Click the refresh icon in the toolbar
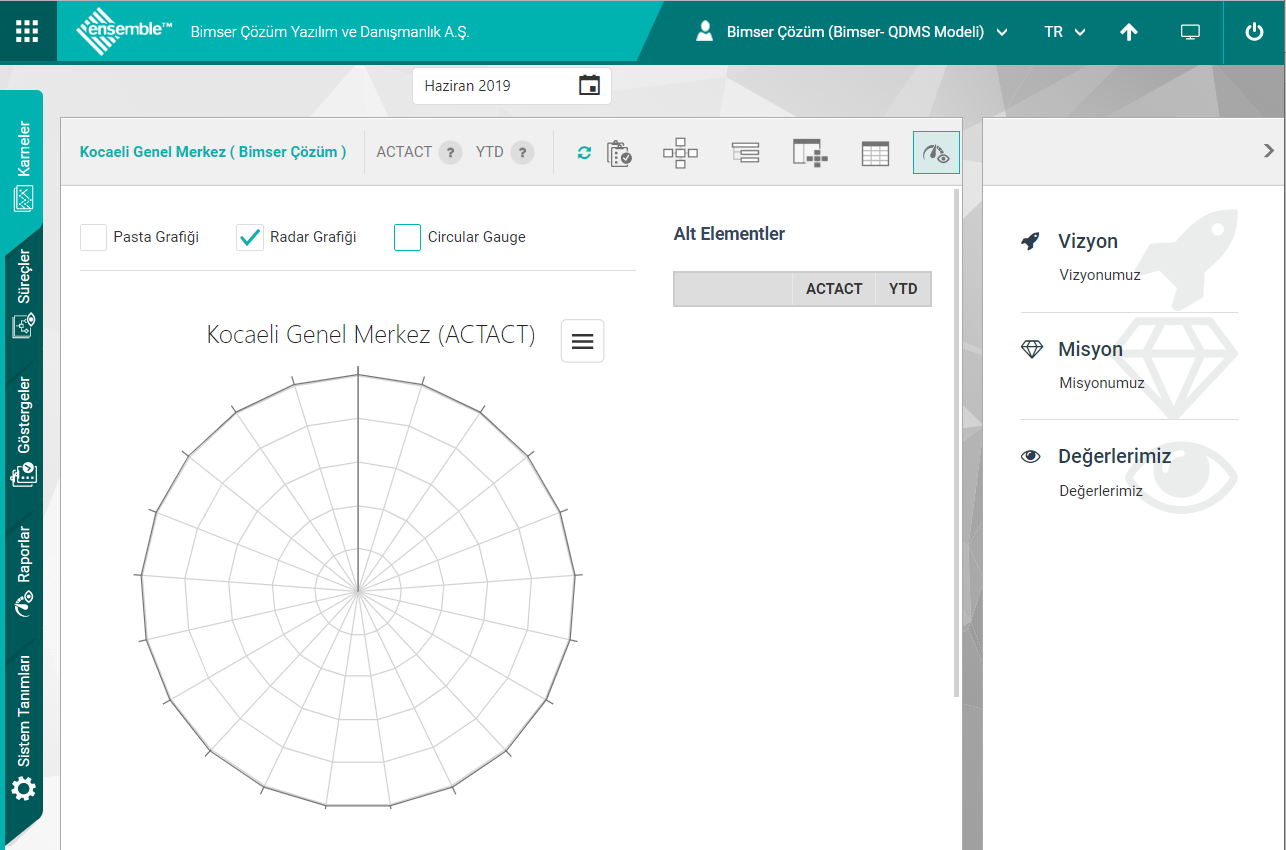The image size is (1286, 850). point(585,153)
